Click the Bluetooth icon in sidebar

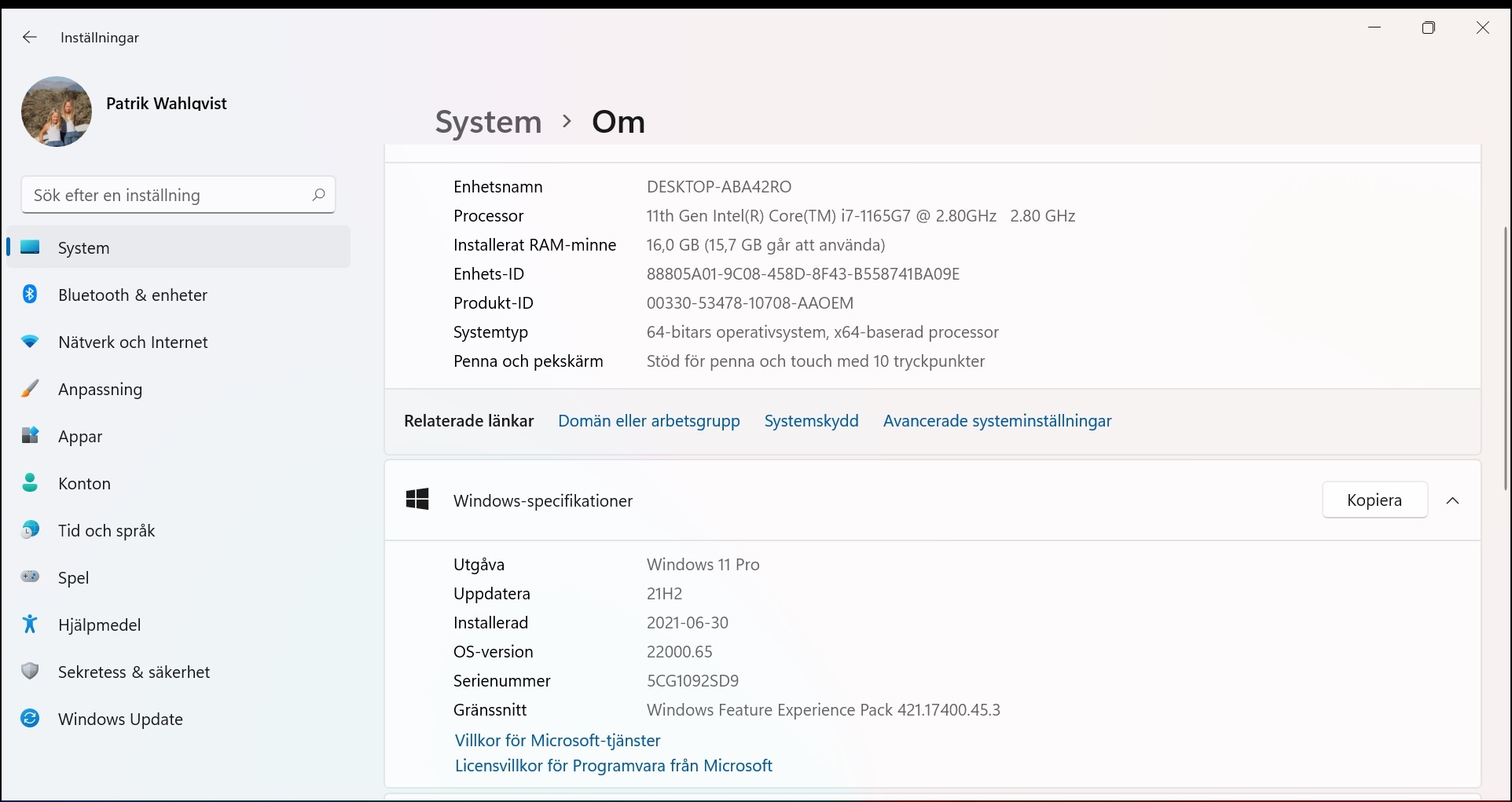tap(30, 295)
